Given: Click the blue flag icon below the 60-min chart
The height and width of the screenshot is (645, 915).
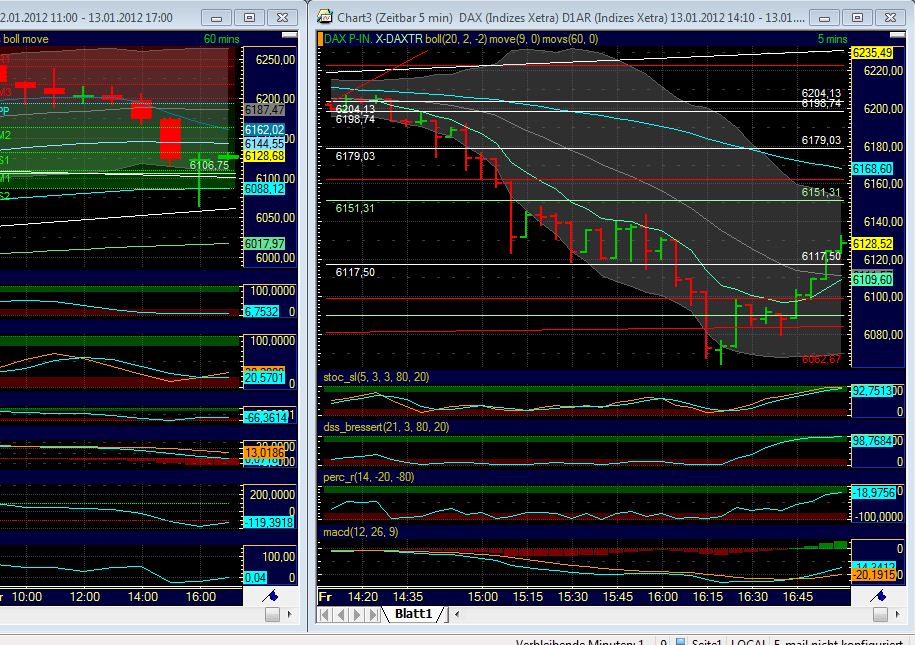Looking at the screenshot, I should (272, 595).
